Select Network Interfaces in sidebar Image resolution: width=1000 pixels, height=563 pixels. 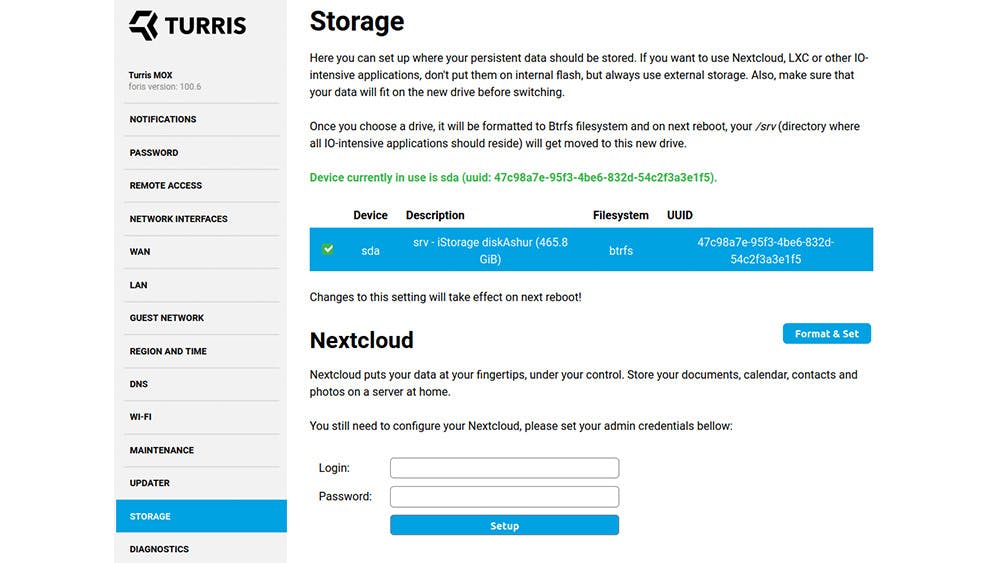[x=178, y=219]
